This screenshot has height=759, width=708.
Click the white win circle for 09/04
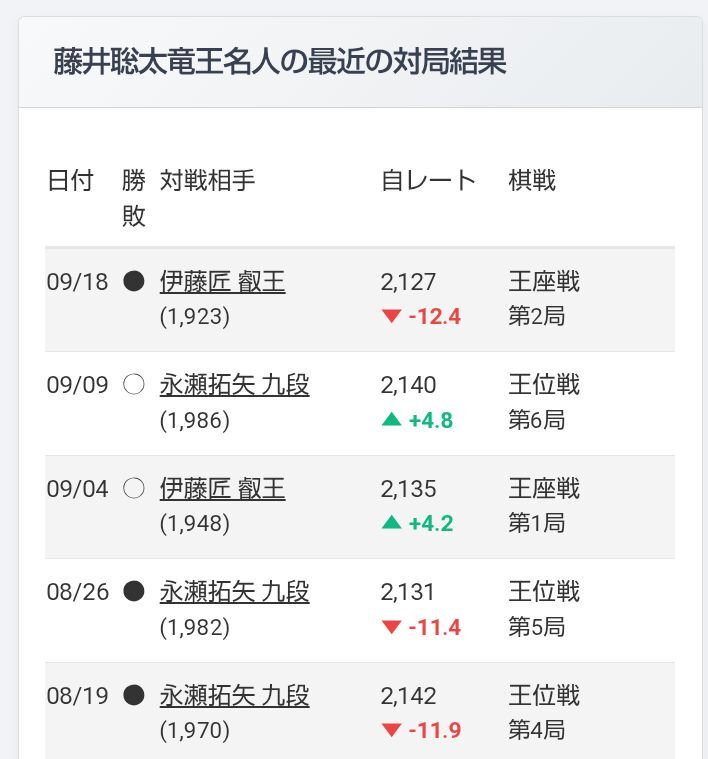(x=134, y=488)
